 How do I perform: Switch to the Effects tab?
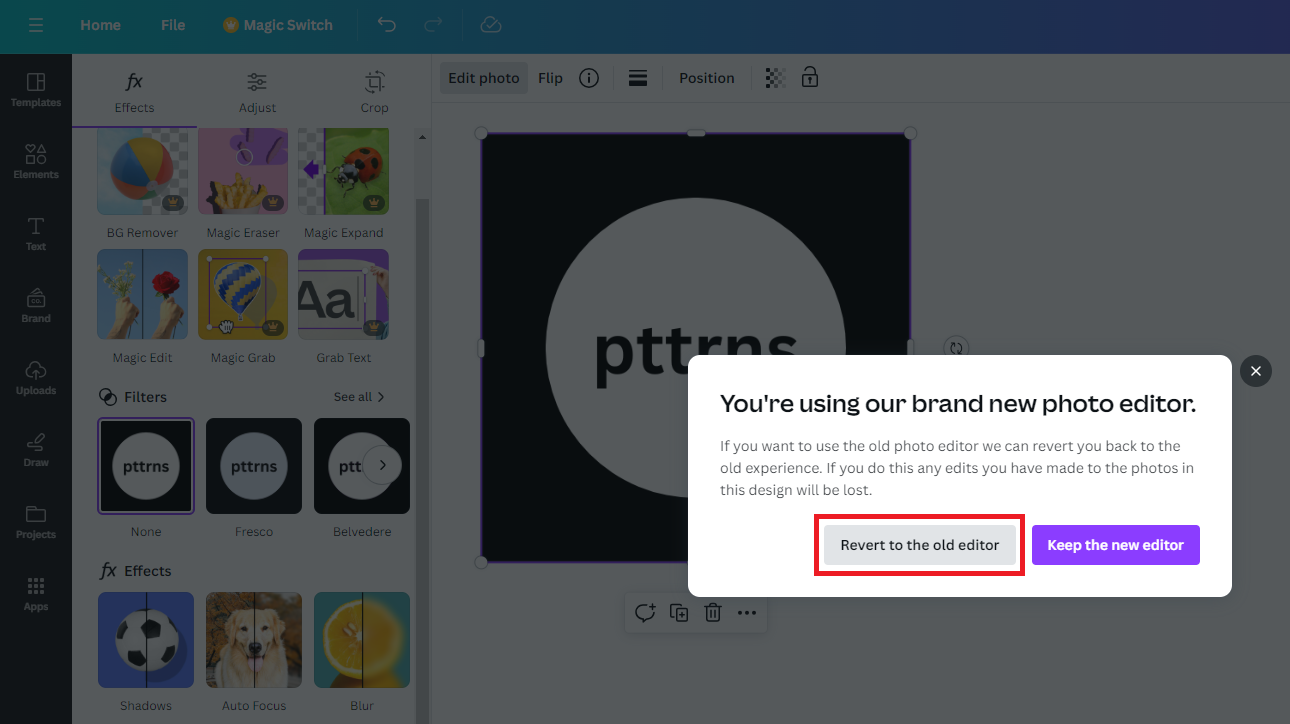point(134,92)
